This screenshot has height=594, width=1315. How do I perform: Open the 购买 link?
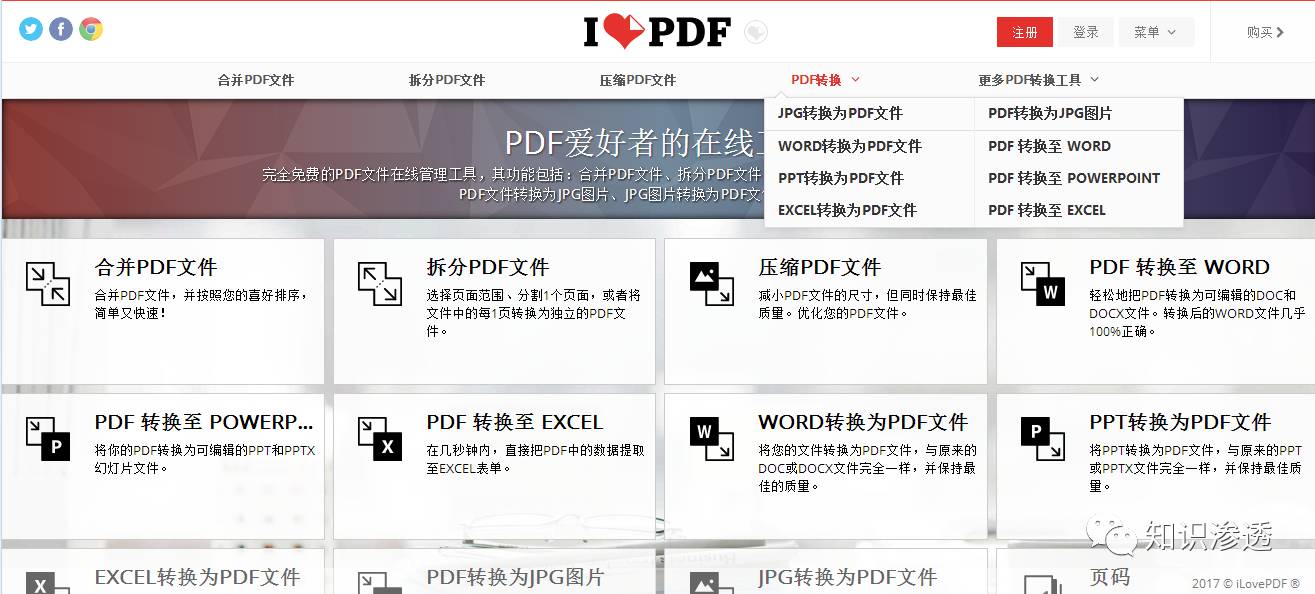[1265, 32]
